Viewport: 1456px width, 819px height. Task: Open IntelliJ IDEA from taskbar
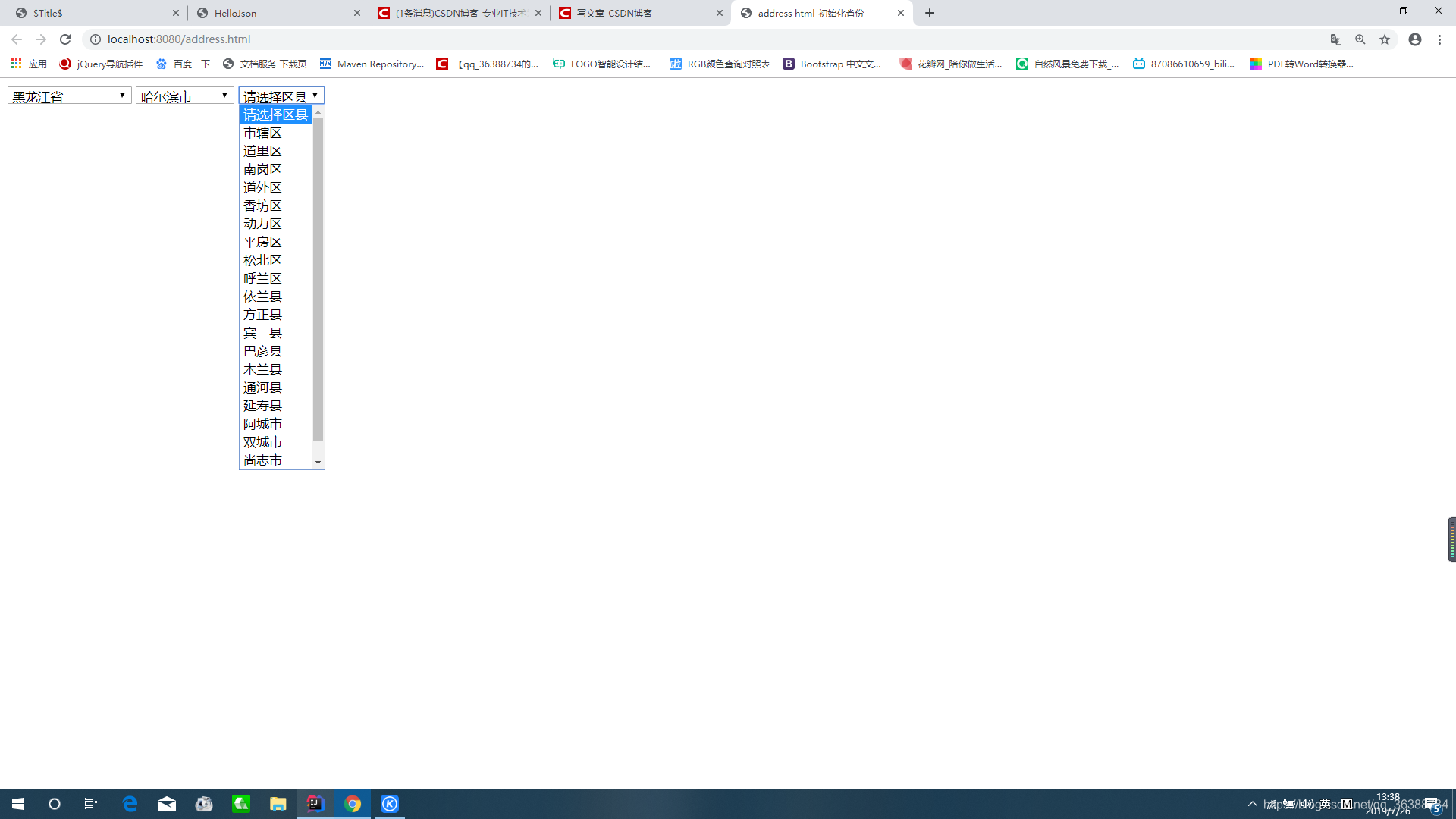coord(315,804)
